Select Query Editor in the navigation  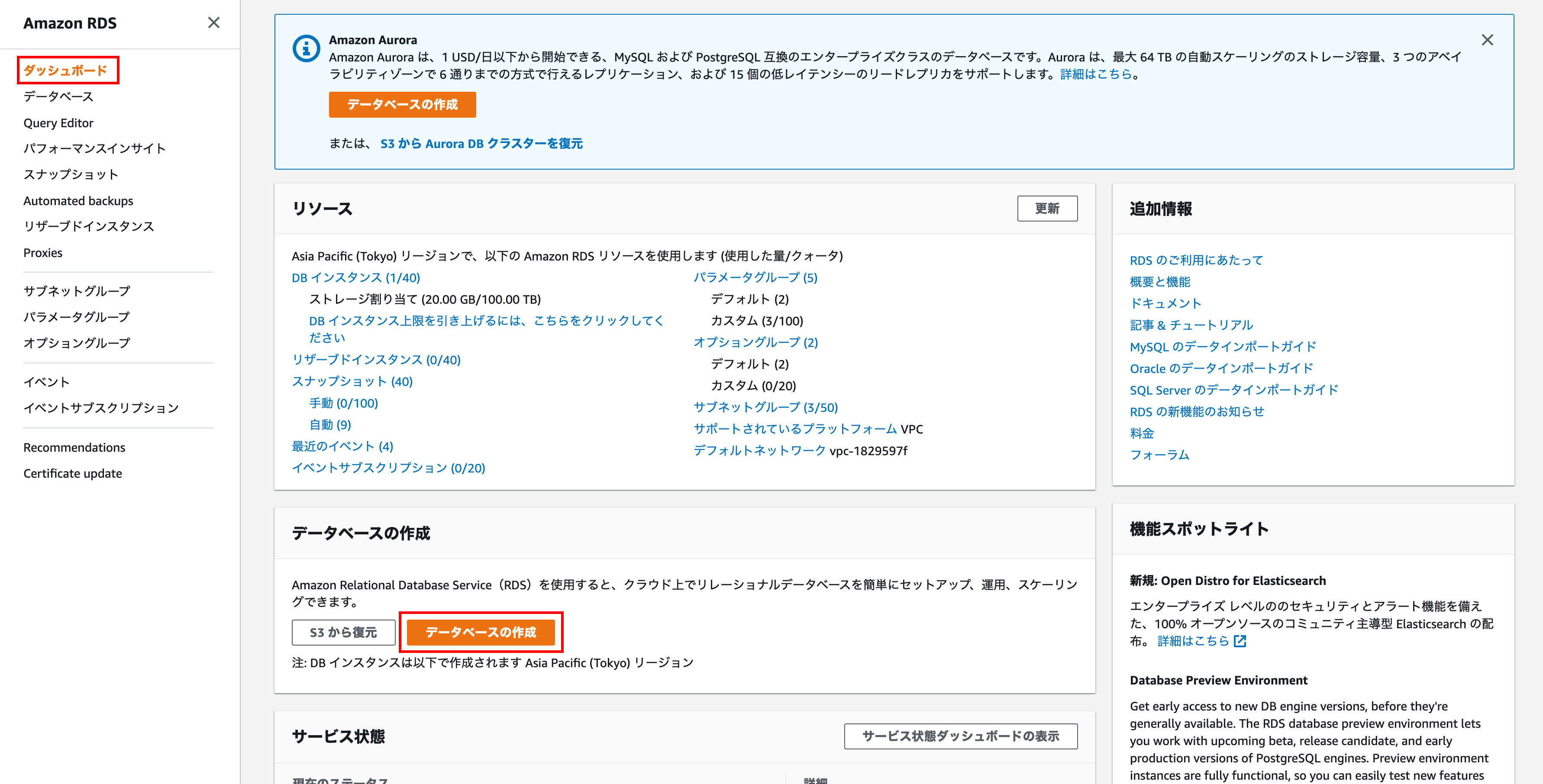58,123
